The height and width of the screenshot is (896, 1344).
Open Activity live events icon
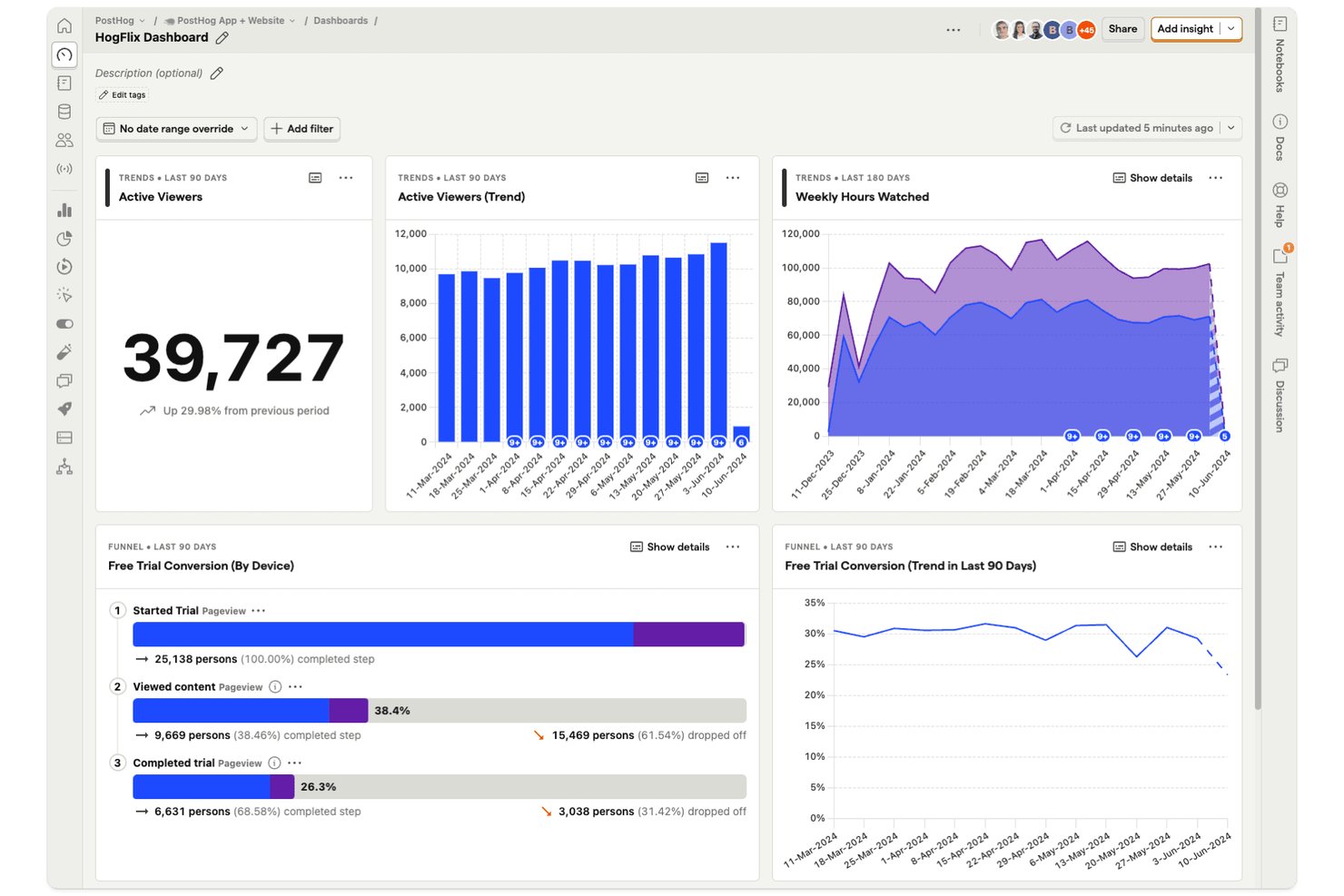64,169
